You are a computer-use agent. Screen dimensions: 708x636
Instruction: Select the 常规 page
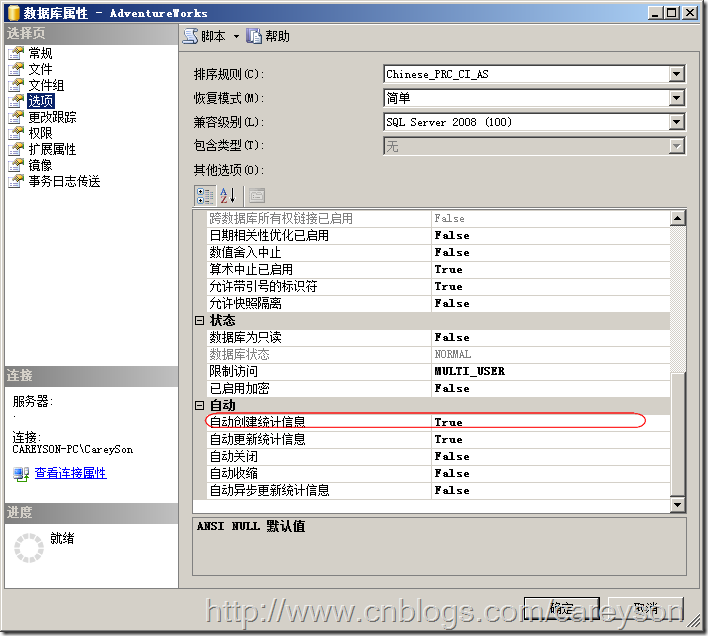[x=40, y=53]
